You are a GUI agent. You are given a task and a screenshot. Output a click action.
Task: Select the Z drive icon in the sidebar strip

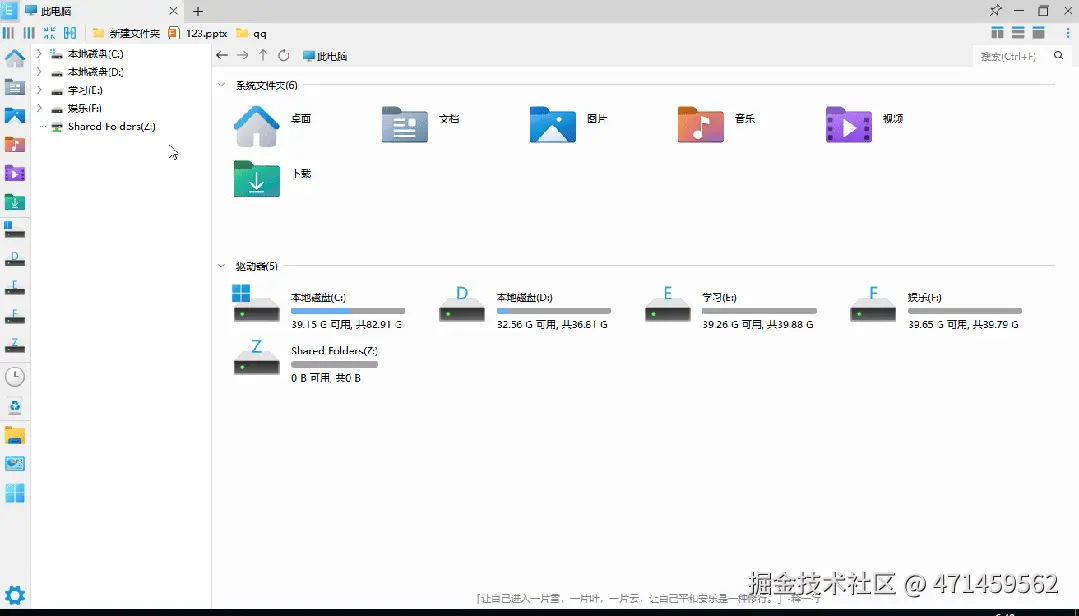(14, 346)
